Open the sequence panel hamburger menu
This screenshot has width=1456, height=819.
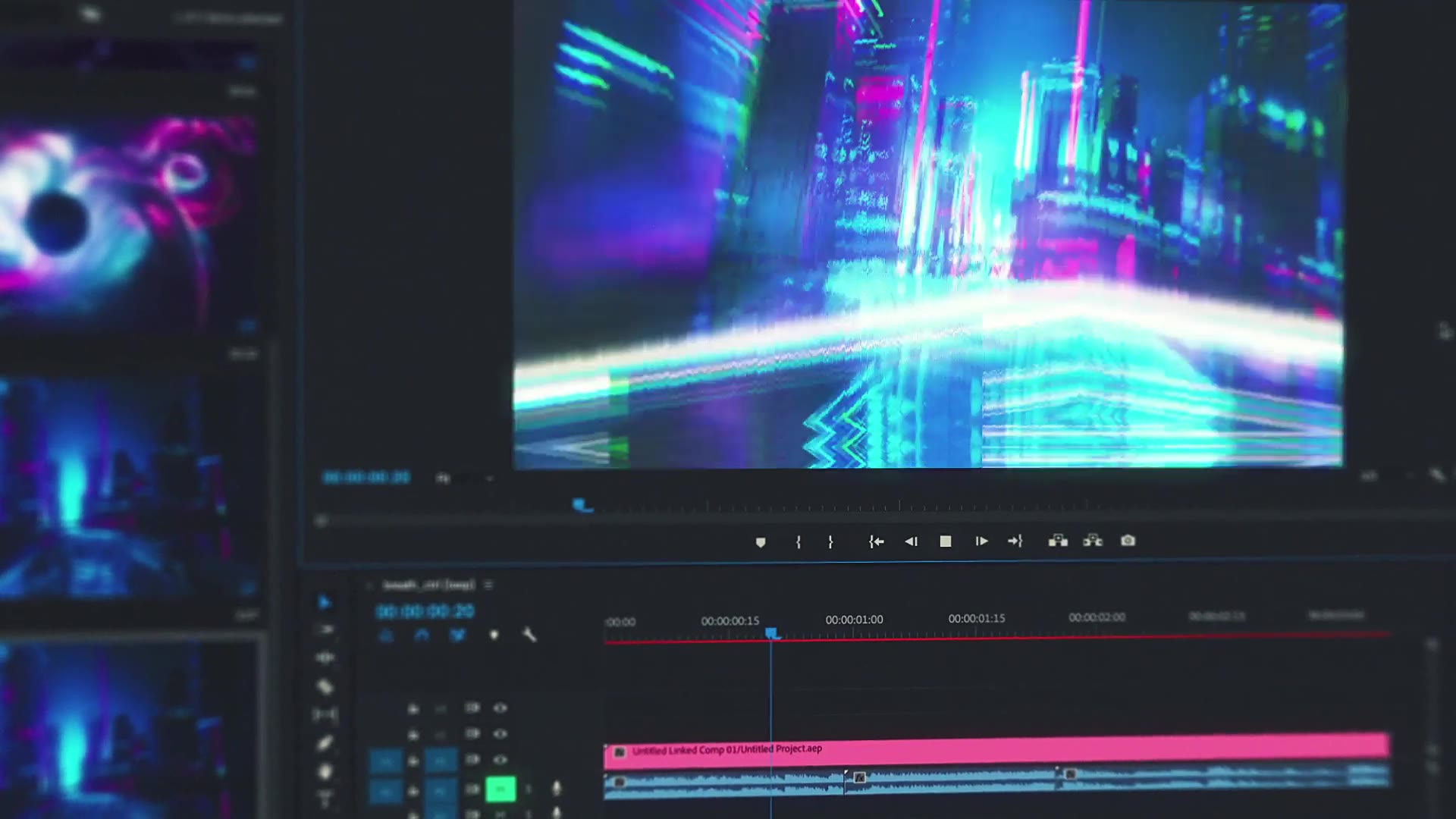[488, 585]
